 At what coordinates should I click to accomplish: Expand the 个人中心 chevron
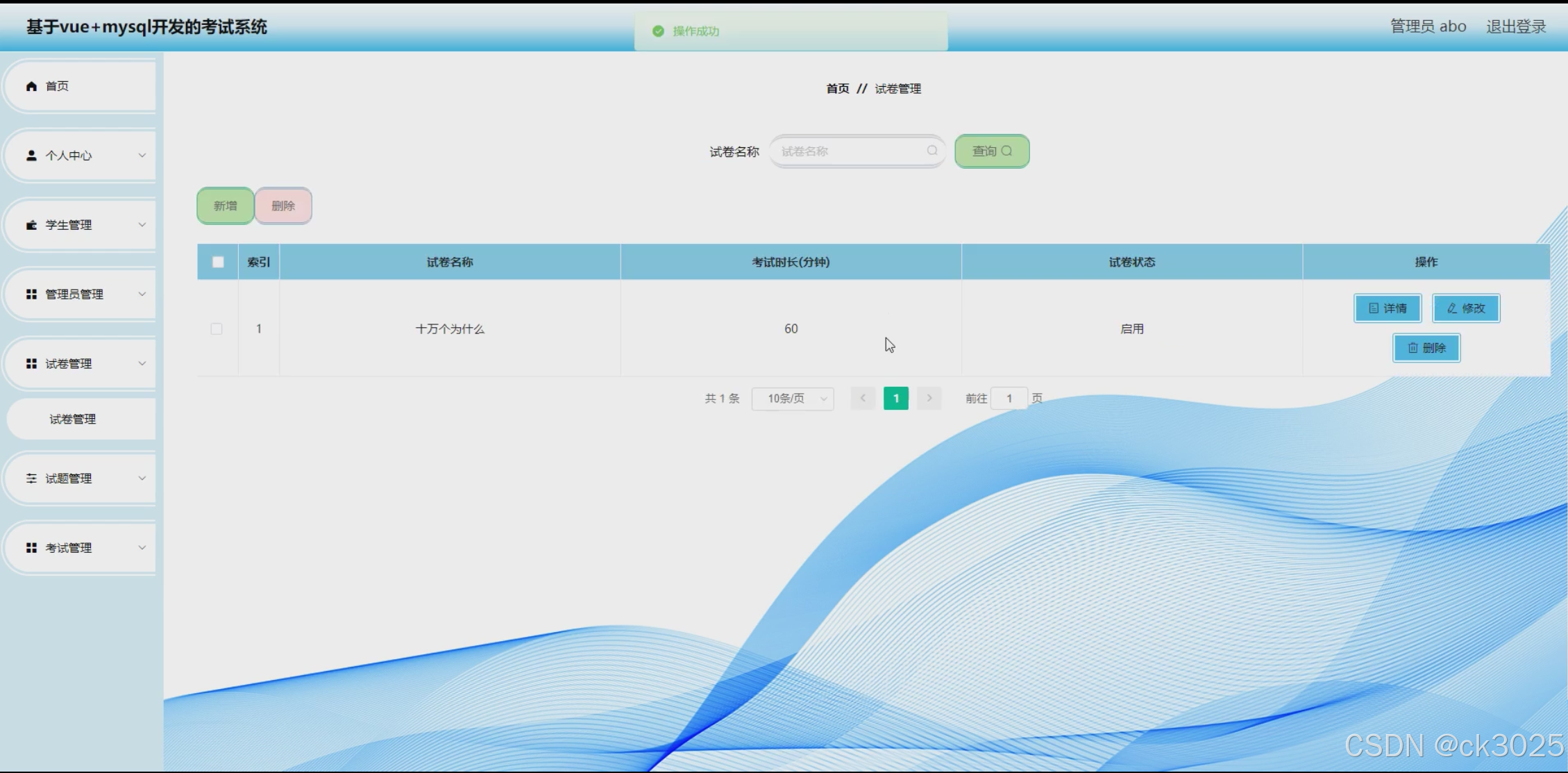pos(142,156)
